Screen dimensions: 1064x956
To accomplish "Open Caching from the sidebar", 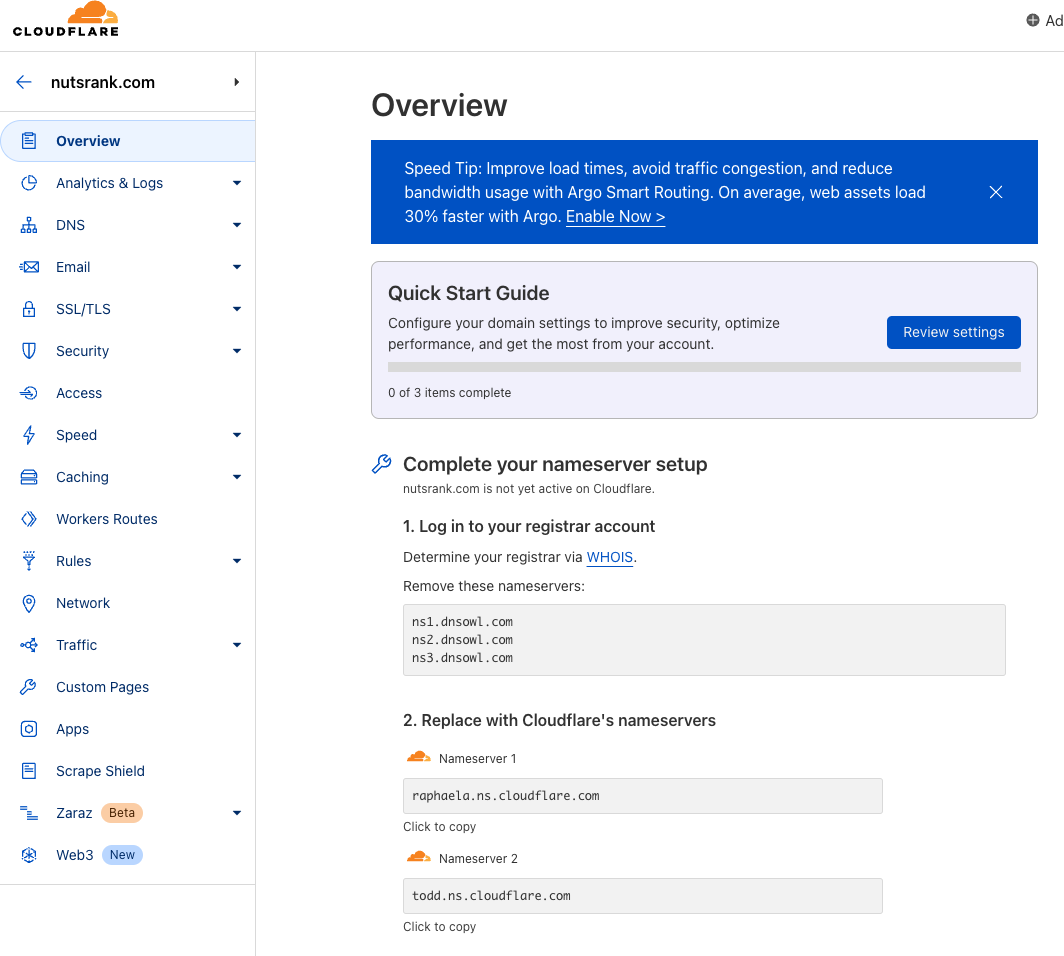I will coord(27,477).
